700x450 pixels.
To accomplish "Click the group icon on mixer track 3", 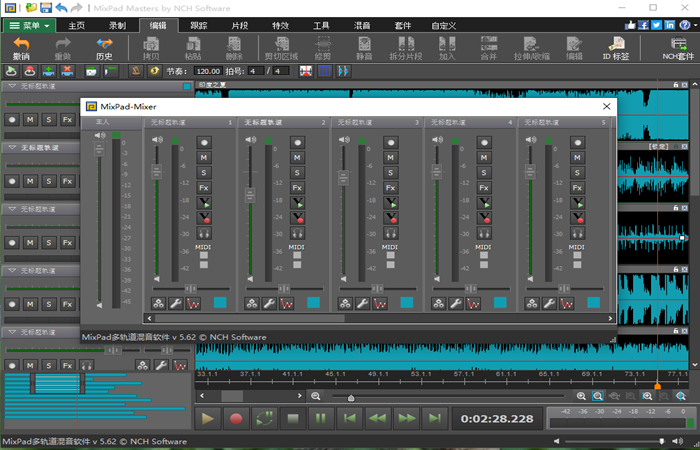I will pos(346,304).
